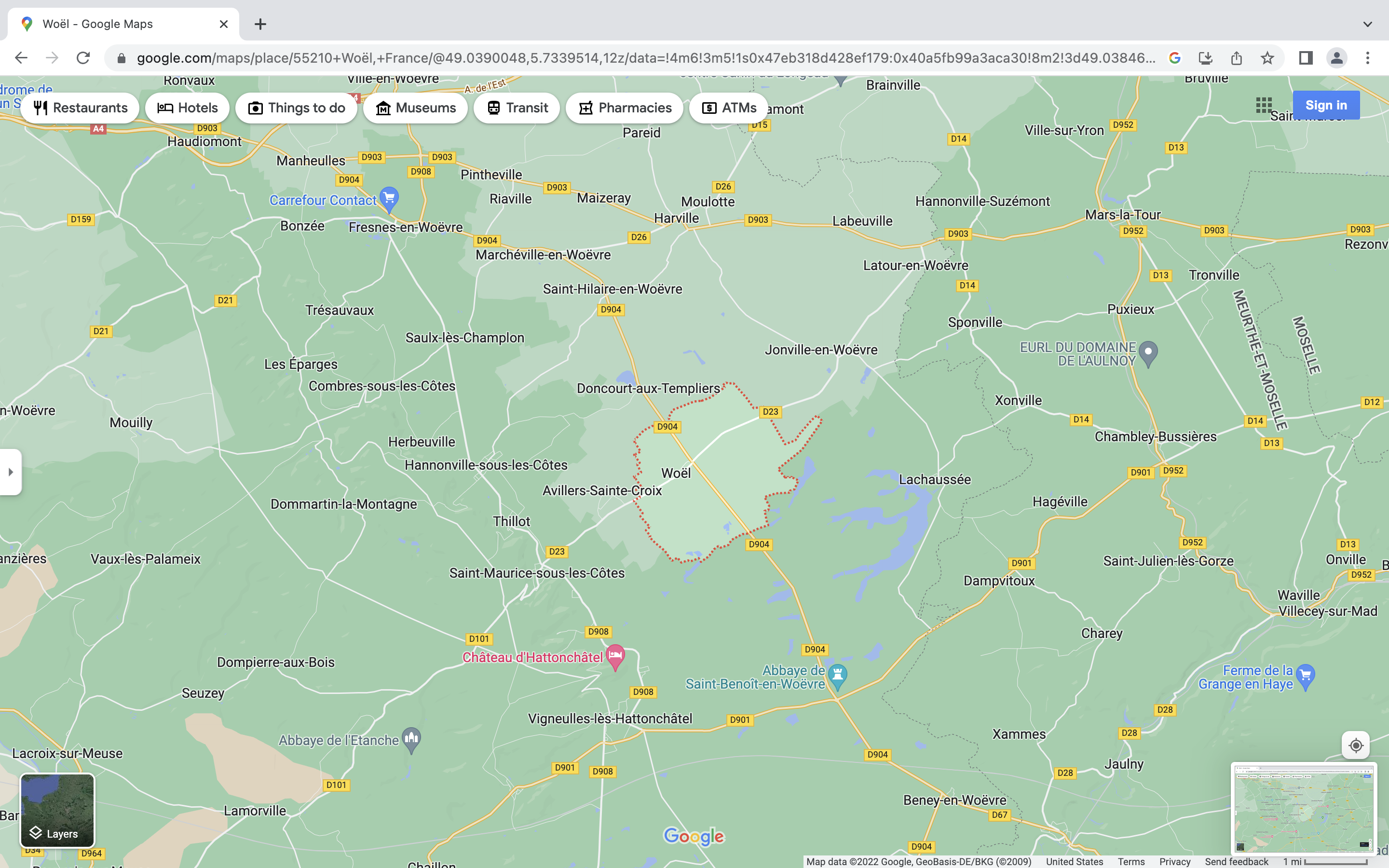The image size is (1389, 868).
Task: Click the browser share page icon
Action: click(x=1236, y=58)
